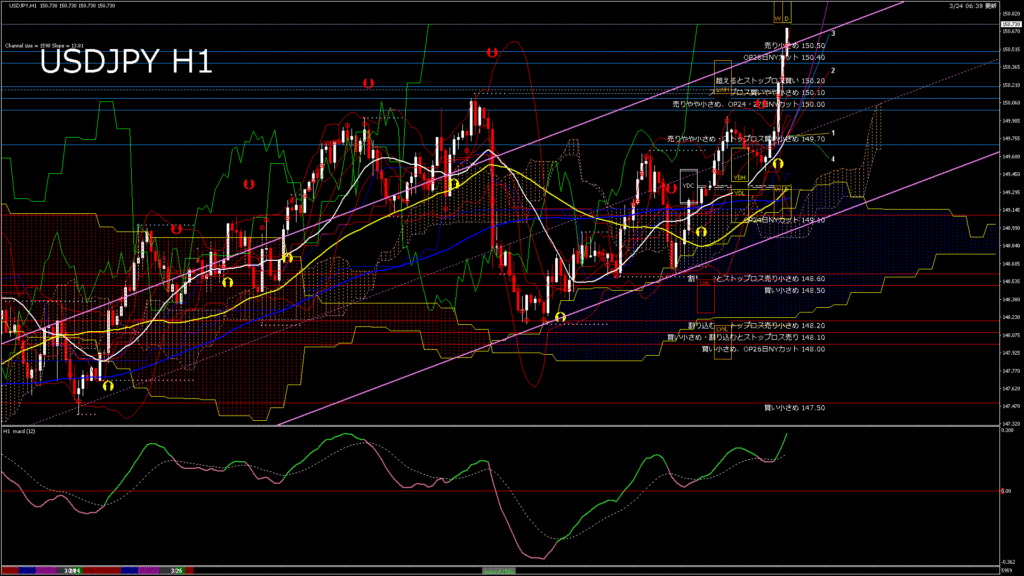Viewport: 1024px width, 576px height.
Task: Select the white YDC box on chart
Action: (x=688, y=186)
